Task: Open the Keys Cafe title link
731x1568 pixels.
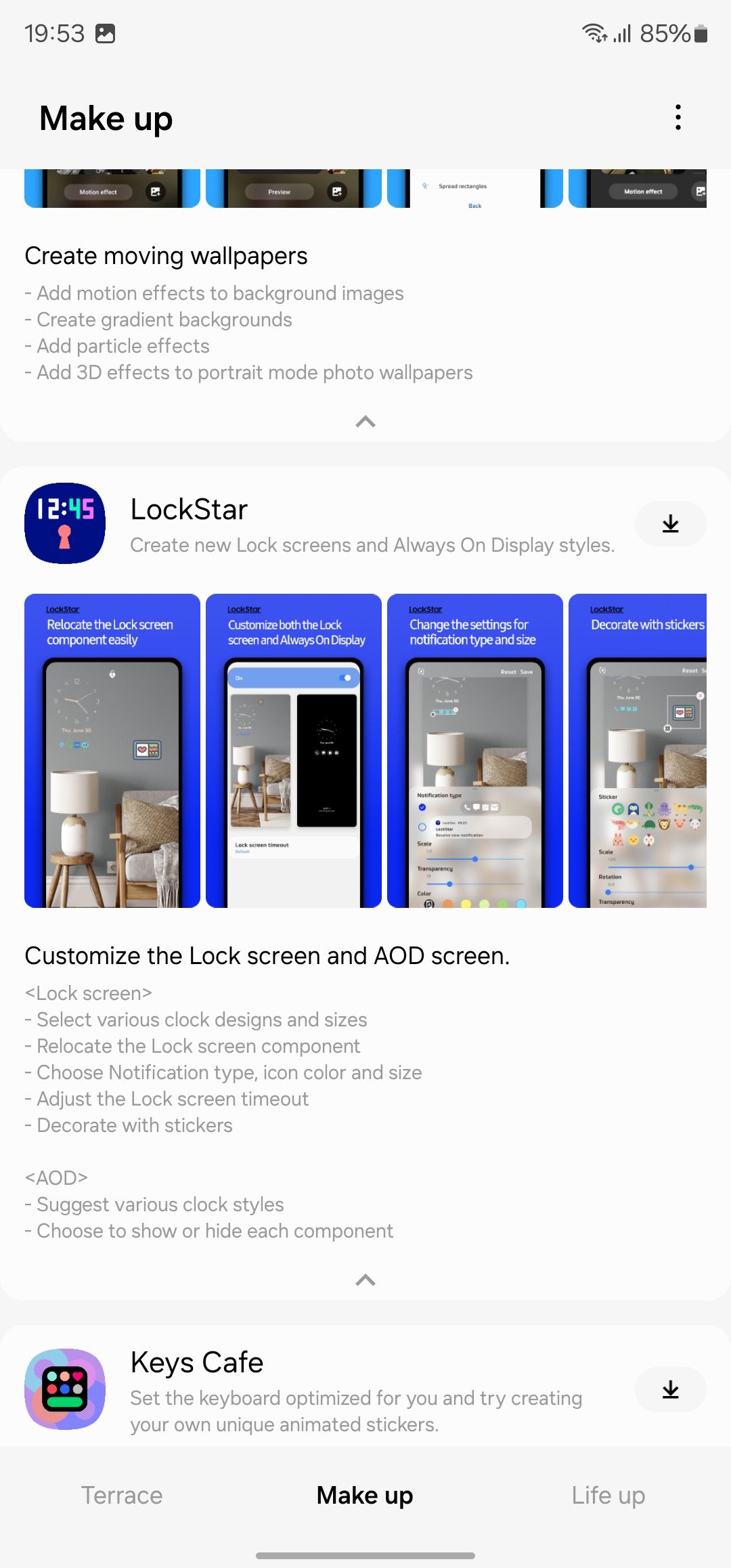Action: (x=197, y=1362)
